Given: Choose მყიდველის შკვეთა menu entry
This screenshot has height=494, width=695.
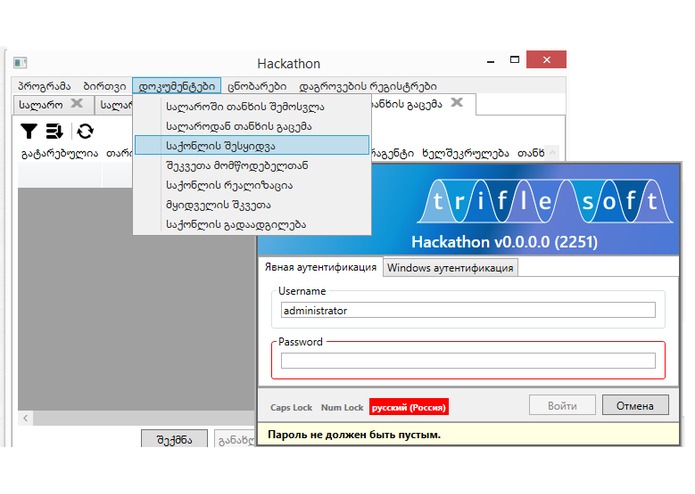Looking at the screenshot, I should pyautogui.click(x=252, y=204).
